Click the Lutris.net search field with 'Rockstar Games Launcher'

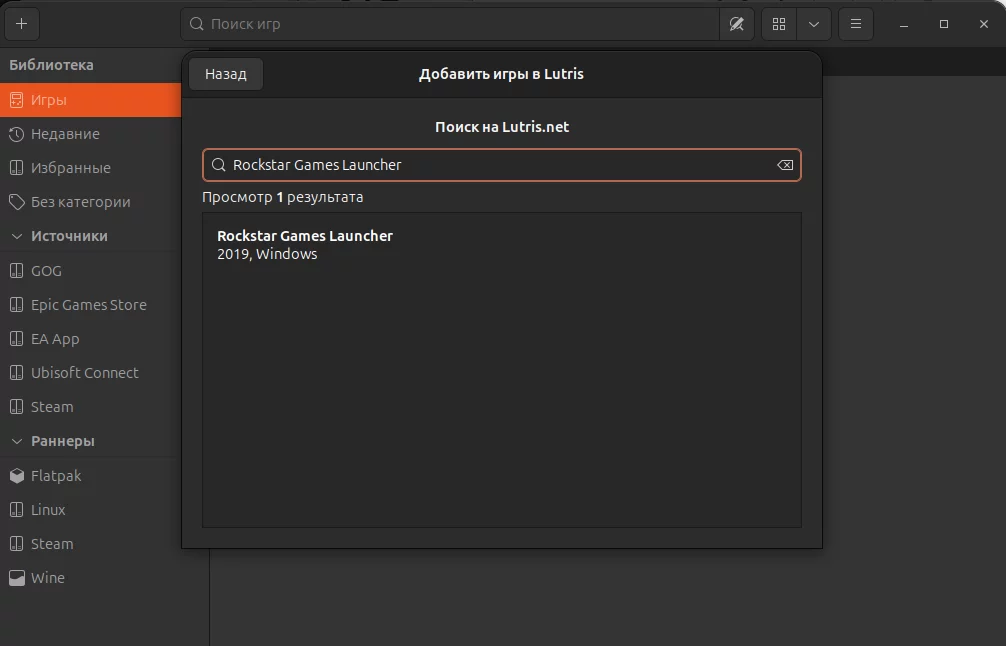tap(502, 165)
